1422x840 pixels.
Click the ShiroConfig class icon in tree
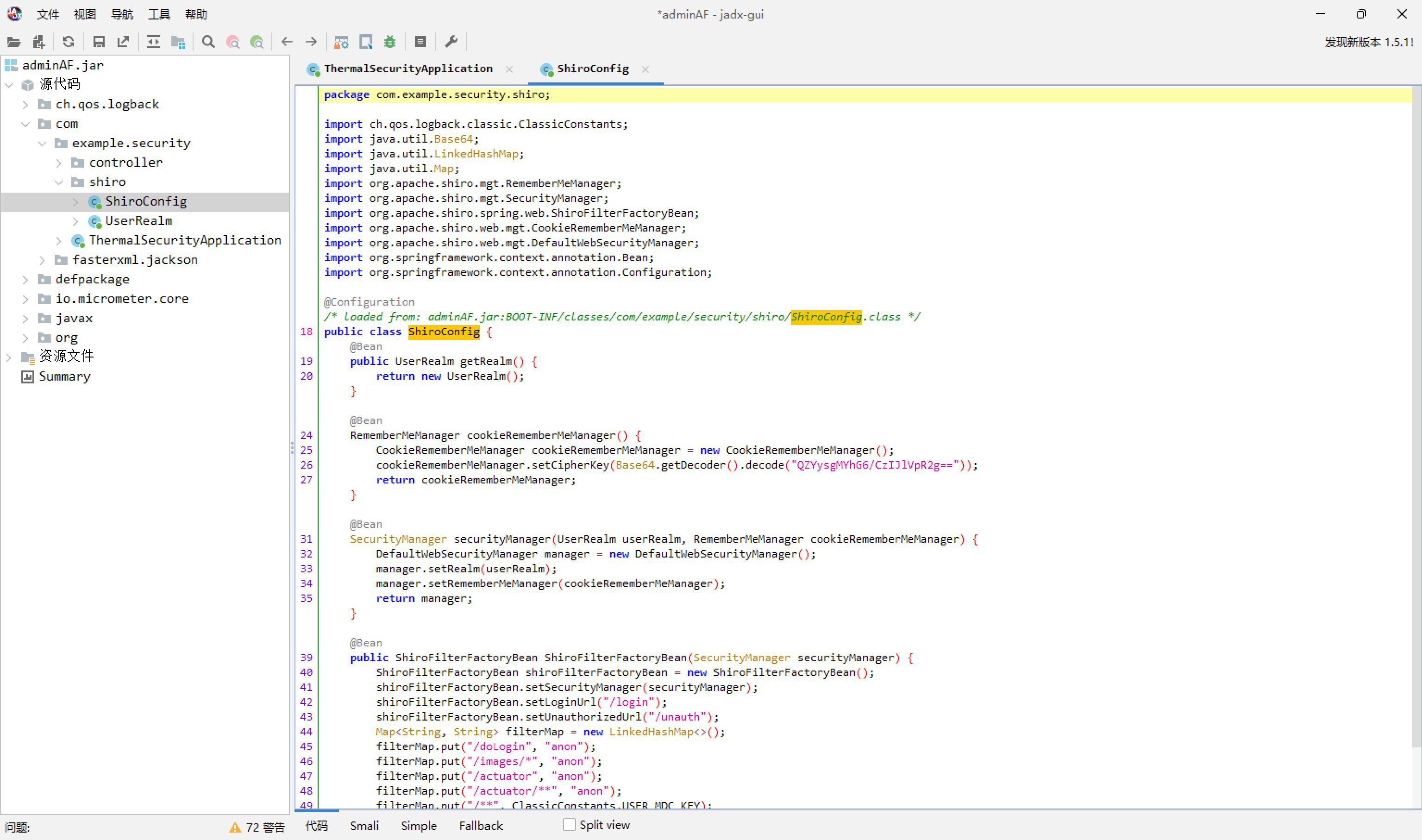pyautogui.click(x=94, y=201)
